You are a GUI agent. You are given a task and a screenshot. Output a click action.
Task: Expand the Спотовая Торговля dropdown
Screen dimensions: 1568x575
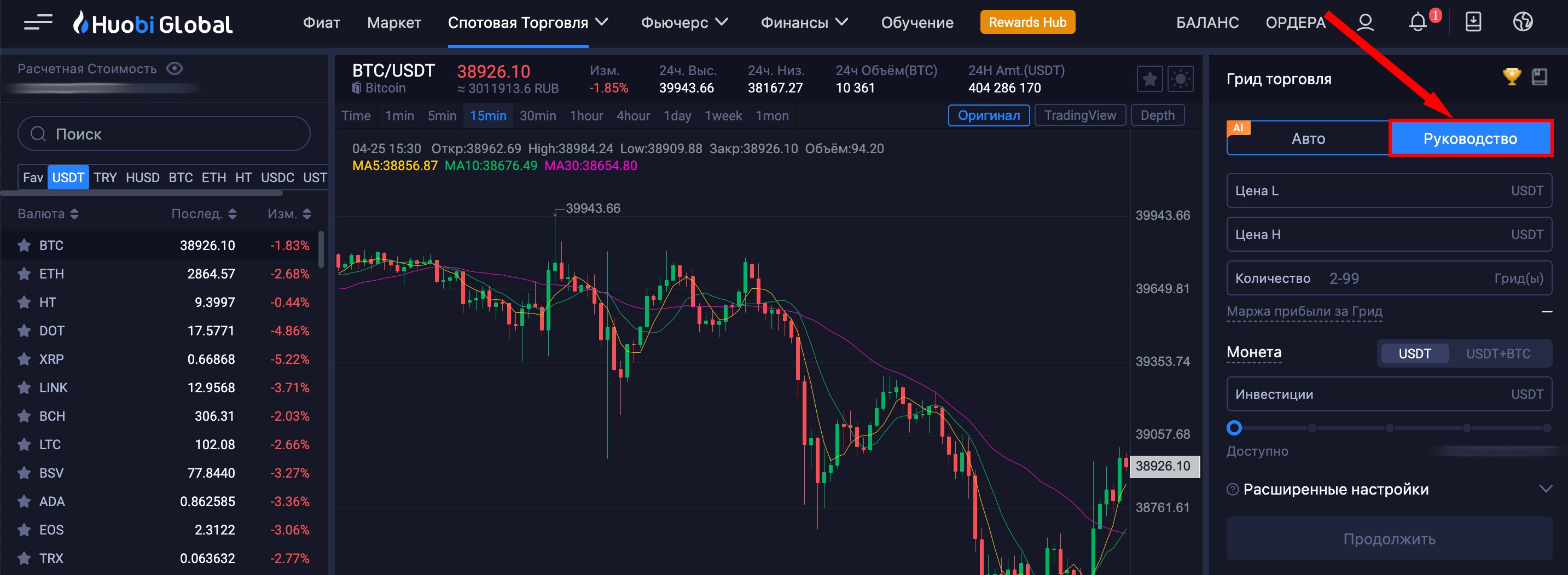click(528, 23)
